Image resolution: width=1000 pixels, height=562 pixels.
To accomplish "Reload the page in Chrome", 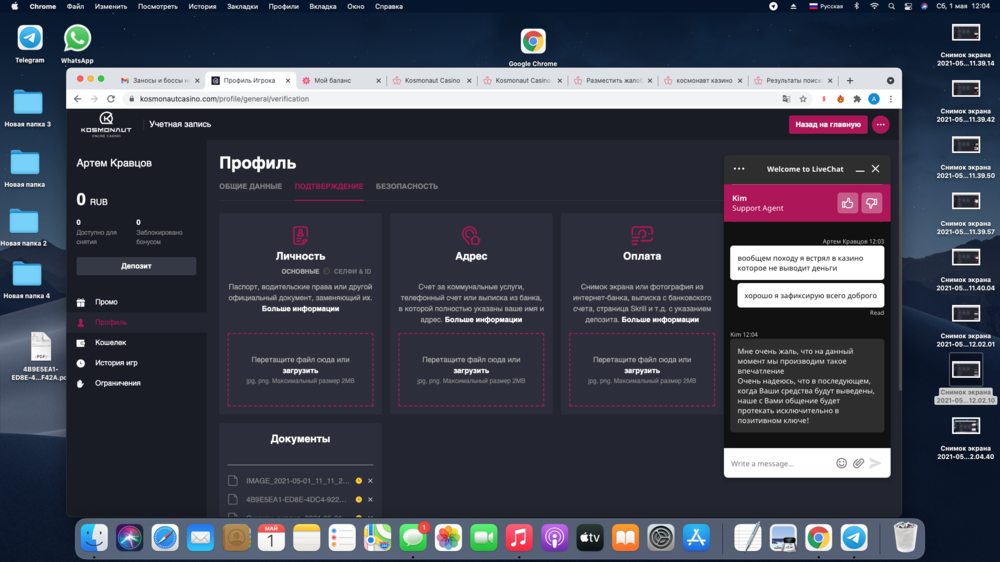I will 110,99.
